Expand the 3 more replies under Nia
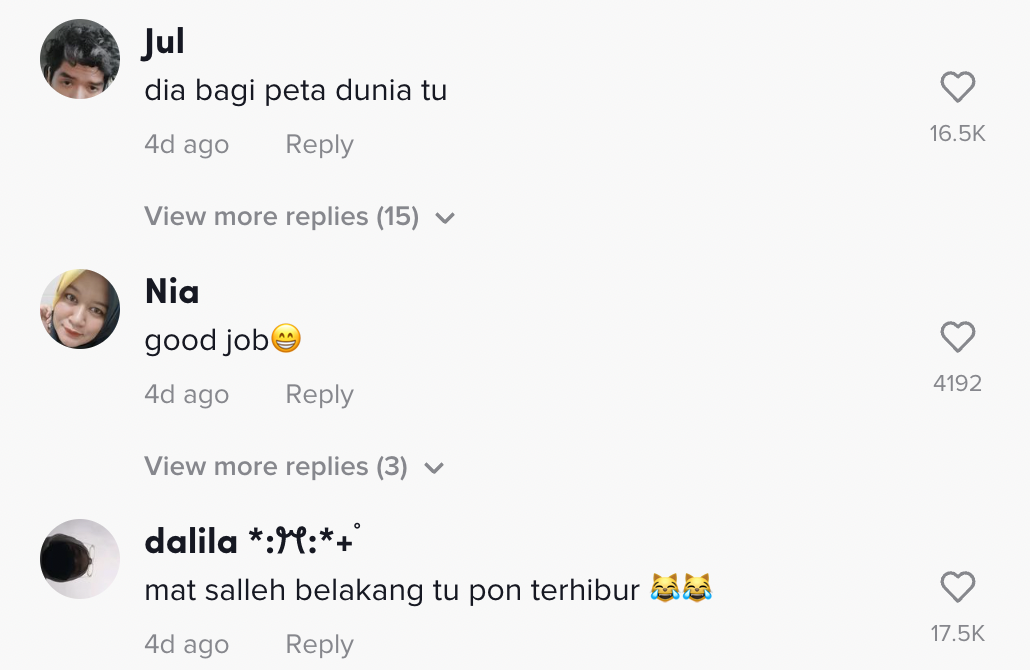The image size is (1030, 670). pyautogui.click(x=275, y=466)
